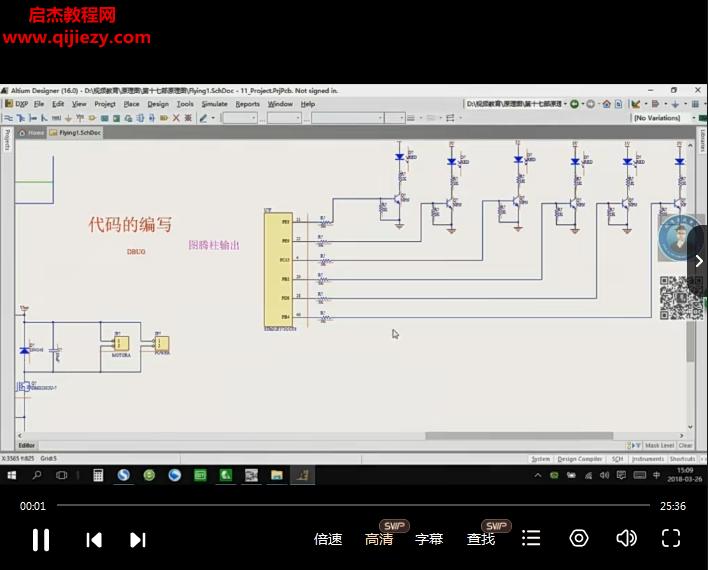Click the grey forward navigation button
The image size is (708, 570).
coord(591,104)
